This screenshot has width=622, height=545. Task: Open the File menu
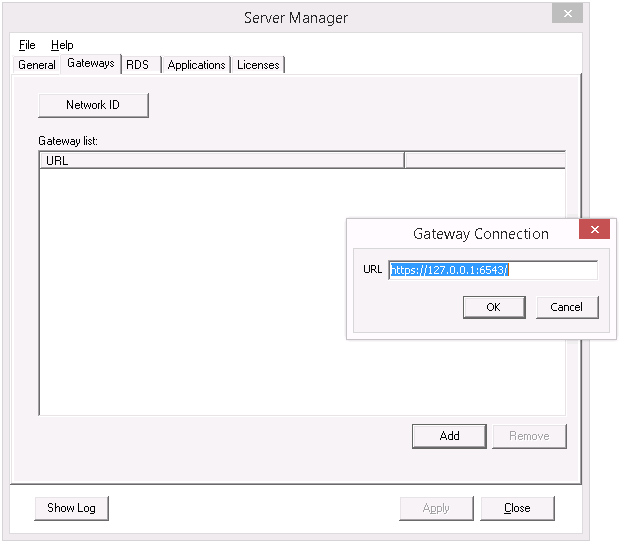pyautogui.click(x=27, y=45)
